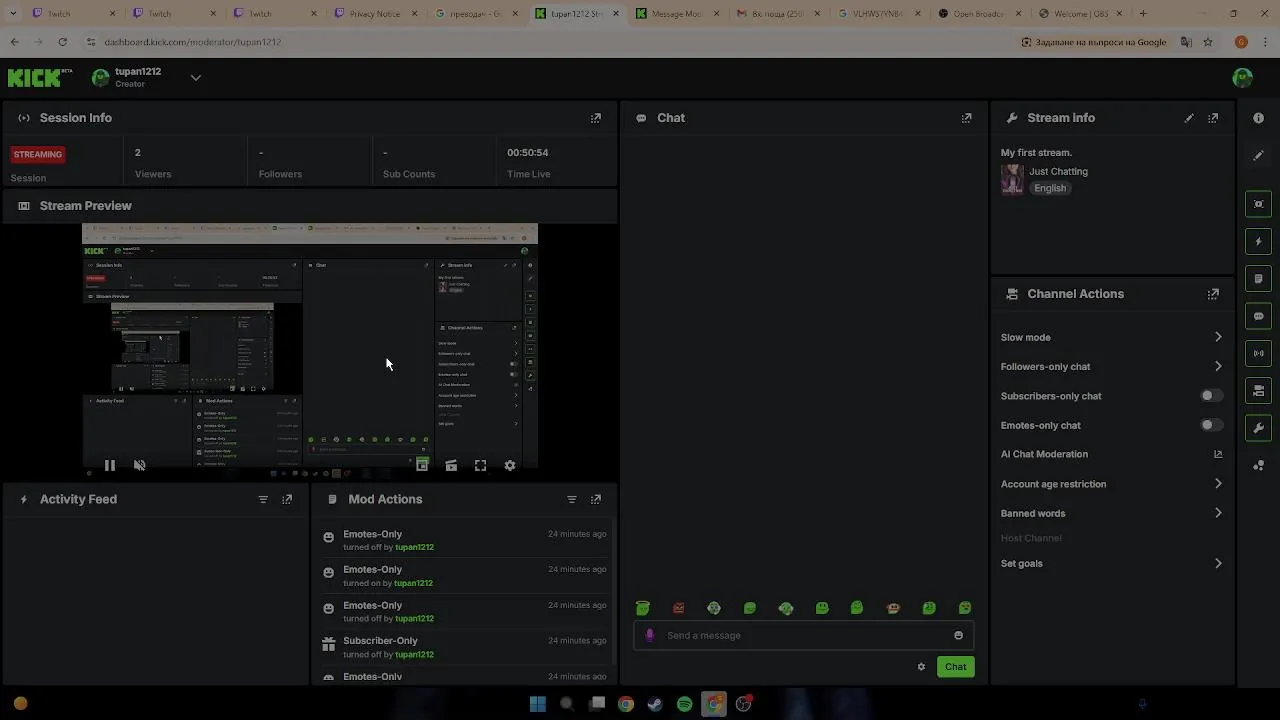Toggle the Channel Actions sidebar icon
The width and height of the screenshot is (1280, 720).
[x=1258, y=390]
